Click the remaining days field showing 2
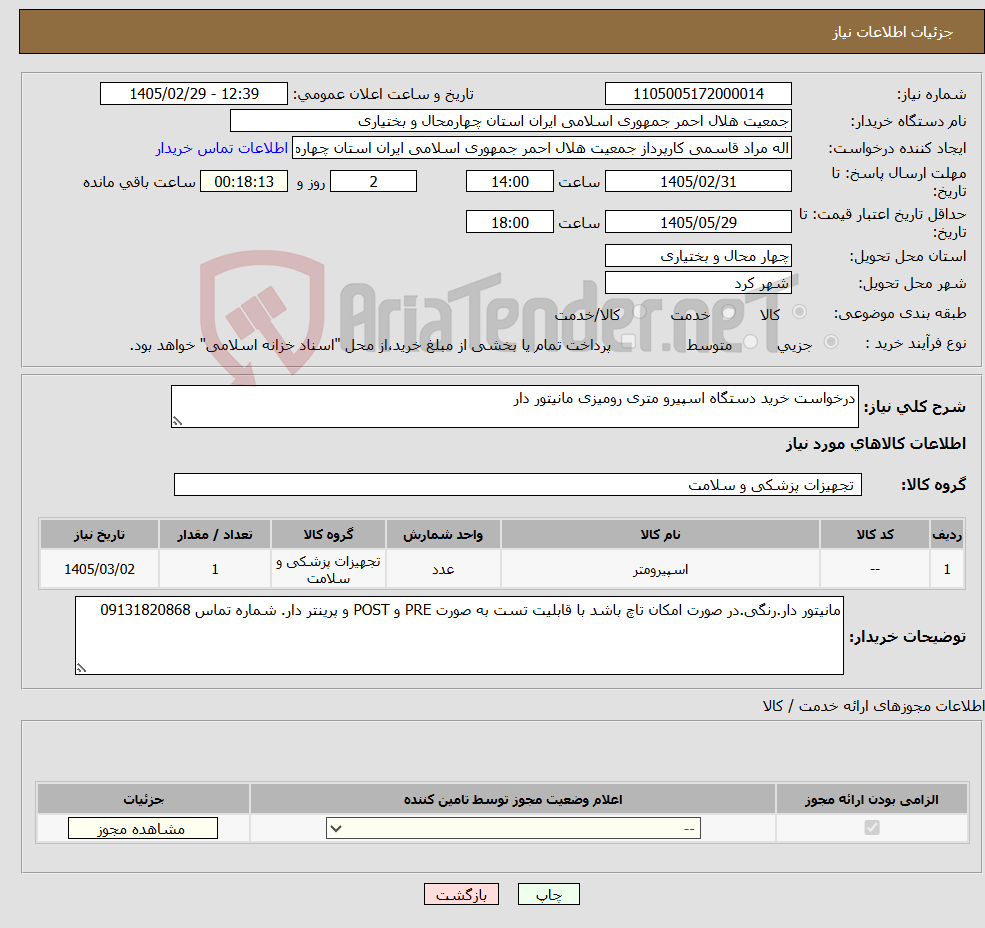Viewport: 985px width, 928px height. pyautogui.click(x=373, y=182)
